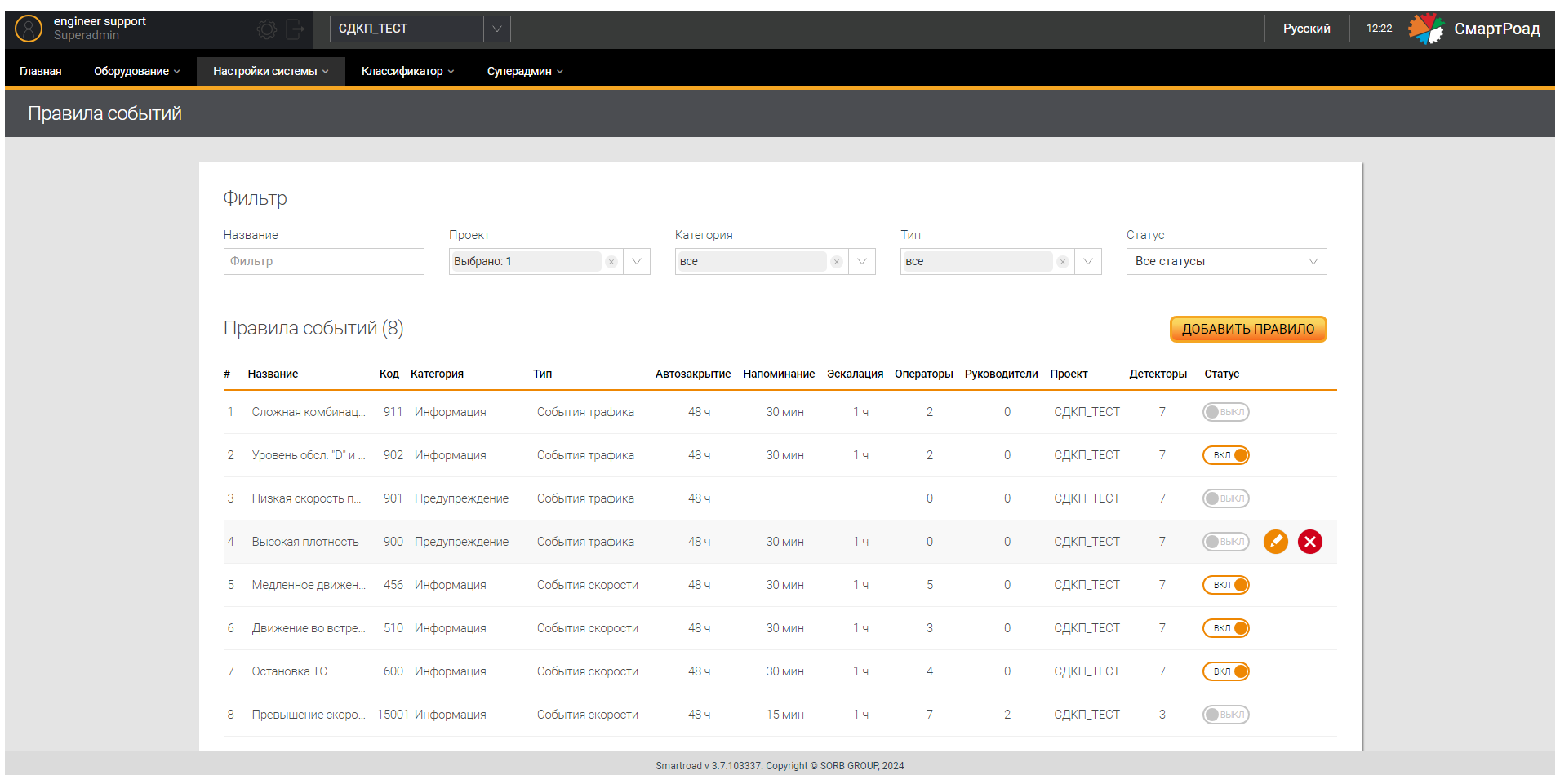Switch off the Остановка ТС rule
Image resolution: width=1560 pixels, height=784 pixels.
(x=1225, y=671)
